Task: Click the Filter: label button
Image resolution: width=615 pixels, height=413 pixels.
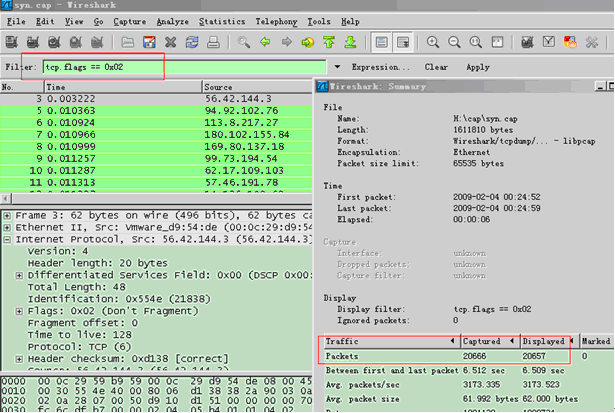Action: tap(20, 67)
